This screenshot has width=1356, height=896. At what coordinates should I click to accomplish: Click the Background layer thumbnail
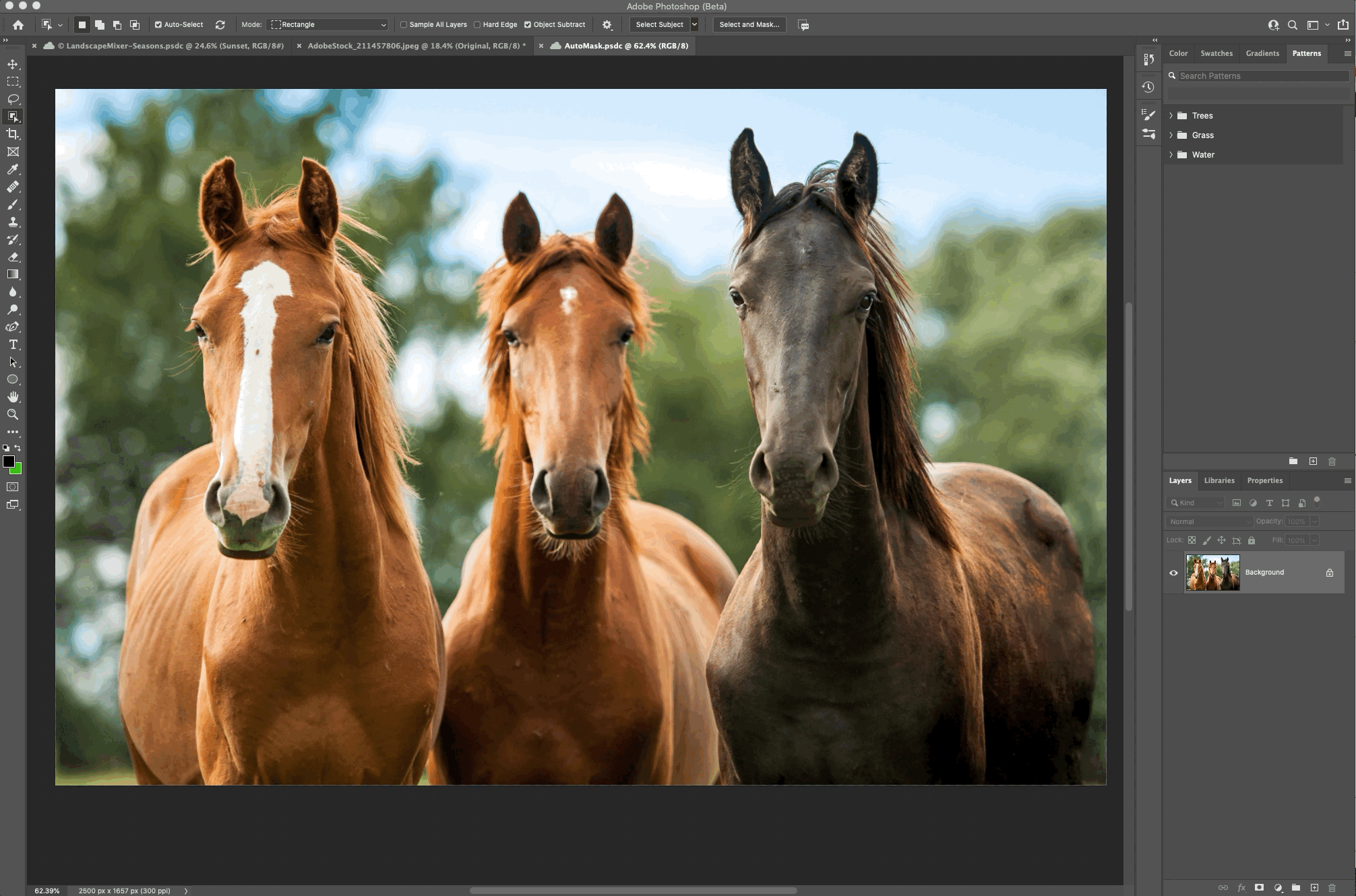coord(1212,572)
